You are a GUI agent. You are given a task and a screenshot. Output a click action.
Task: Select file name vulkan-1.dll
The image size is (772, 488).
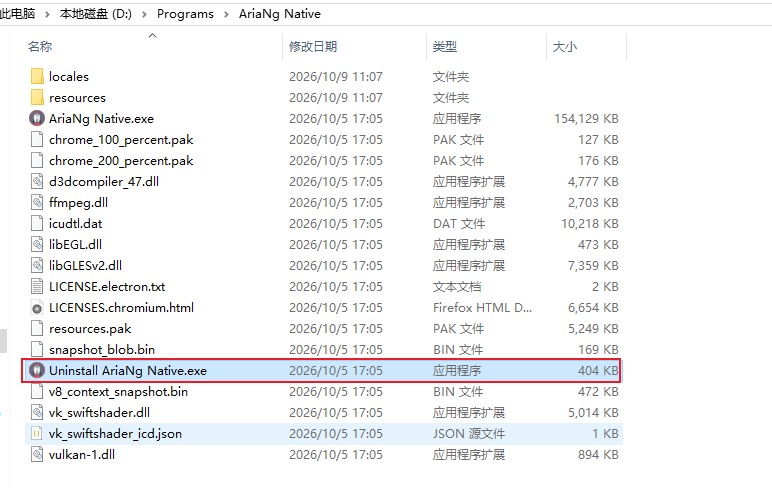click(82, 455)
